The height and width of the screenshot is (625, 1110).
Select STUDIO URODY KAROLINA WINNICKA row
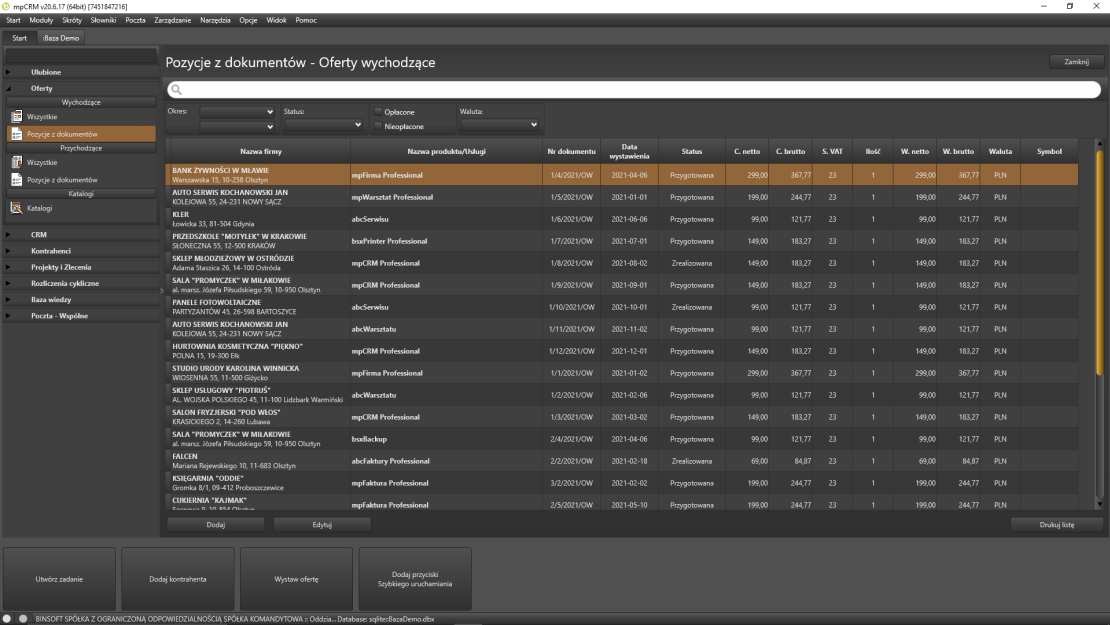pos(622,373)
